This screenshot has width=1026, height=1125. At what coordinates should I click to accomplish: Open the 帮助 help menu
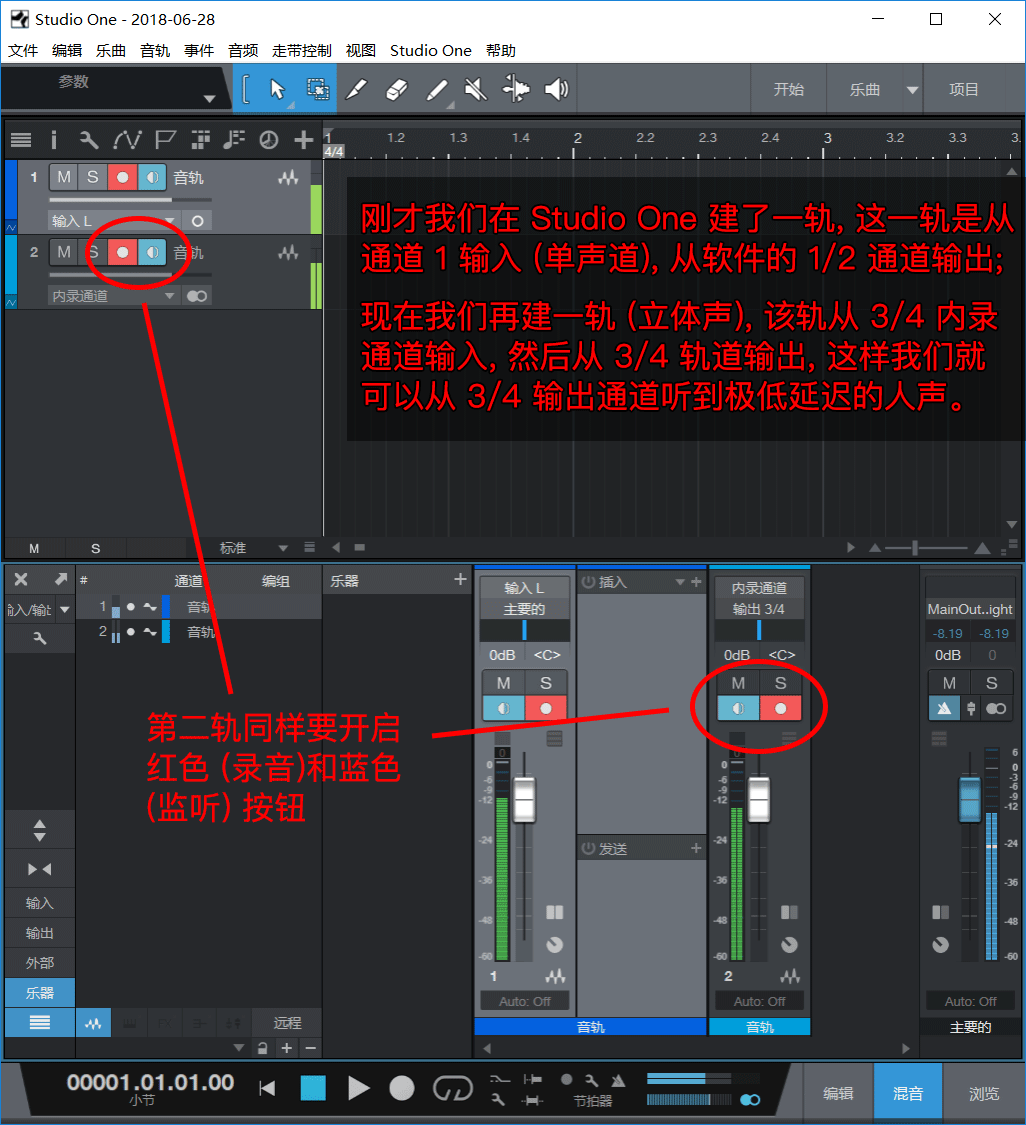[x=501, y=50]
